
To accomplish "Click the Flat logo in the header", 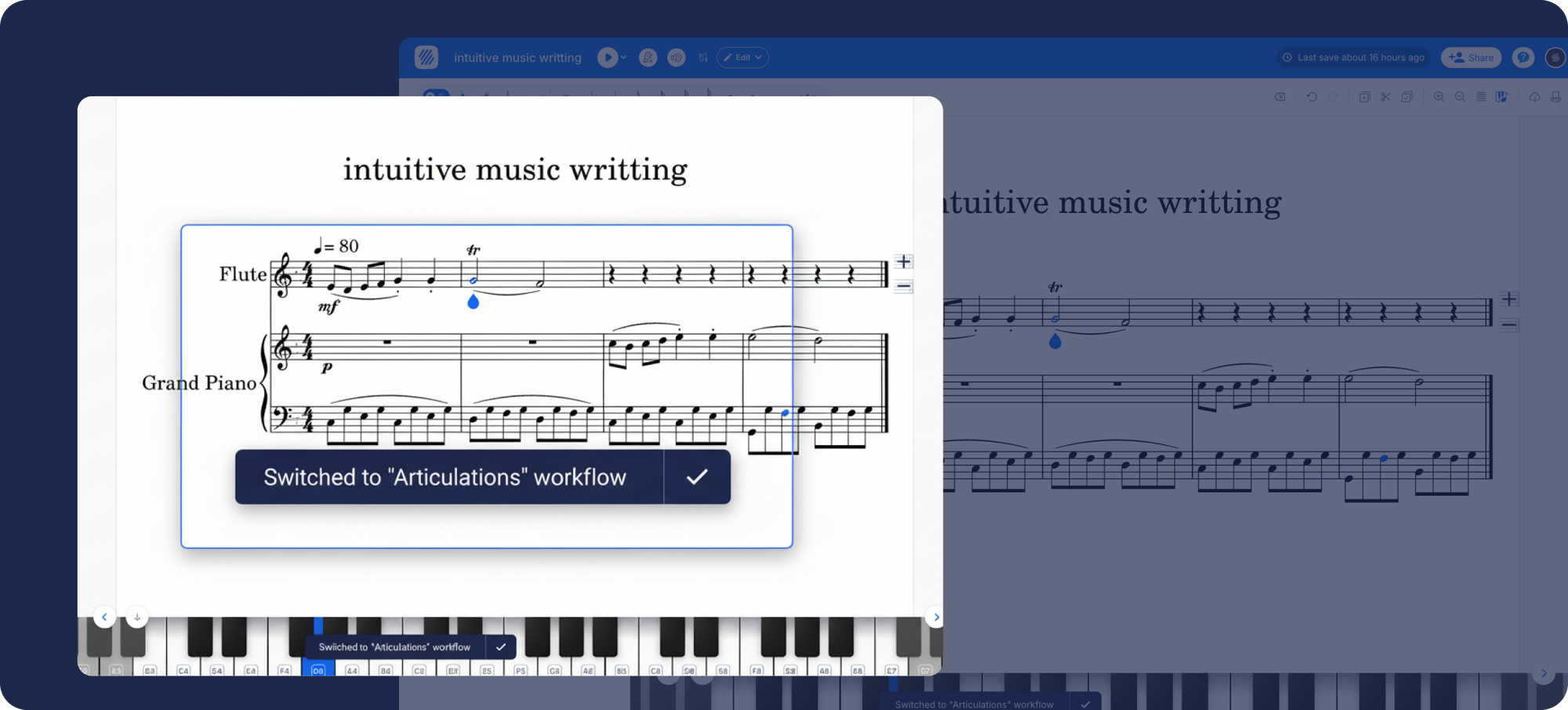I will point(426,57).
